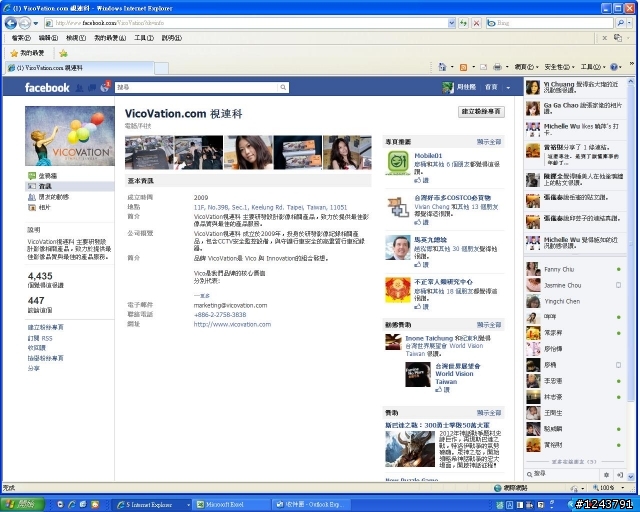Click the home page icon in command bar
Image resolution: width=640 pixels, height=512 pixels.
(x=442, y=67)
